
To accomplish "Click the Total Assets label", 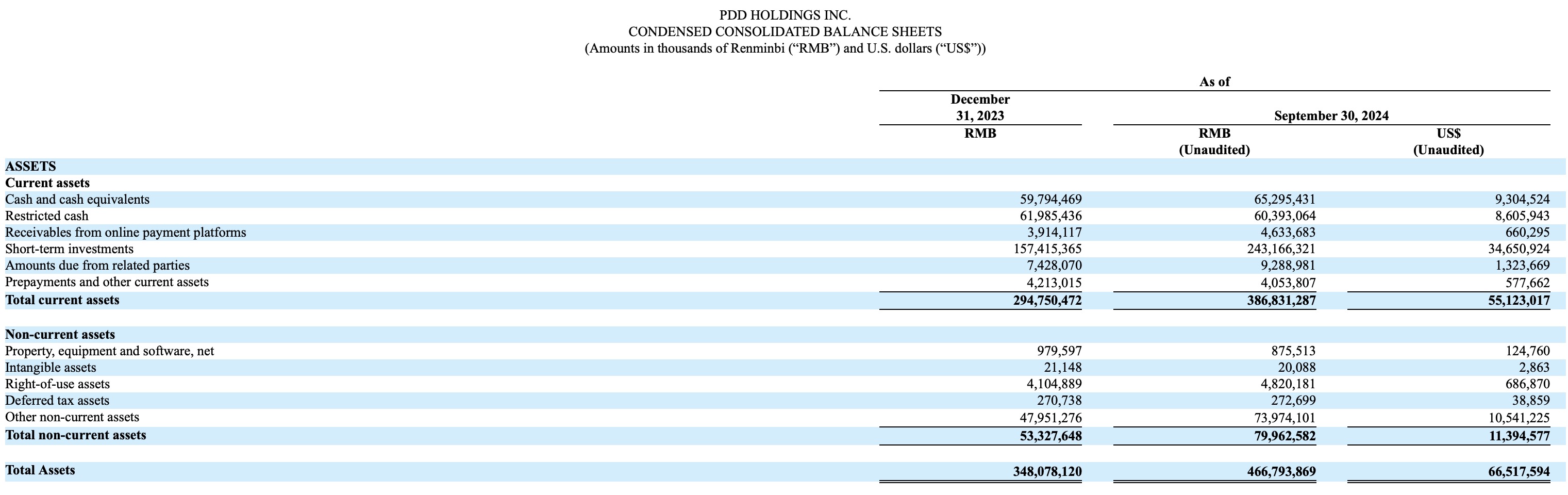I will 40,470.
